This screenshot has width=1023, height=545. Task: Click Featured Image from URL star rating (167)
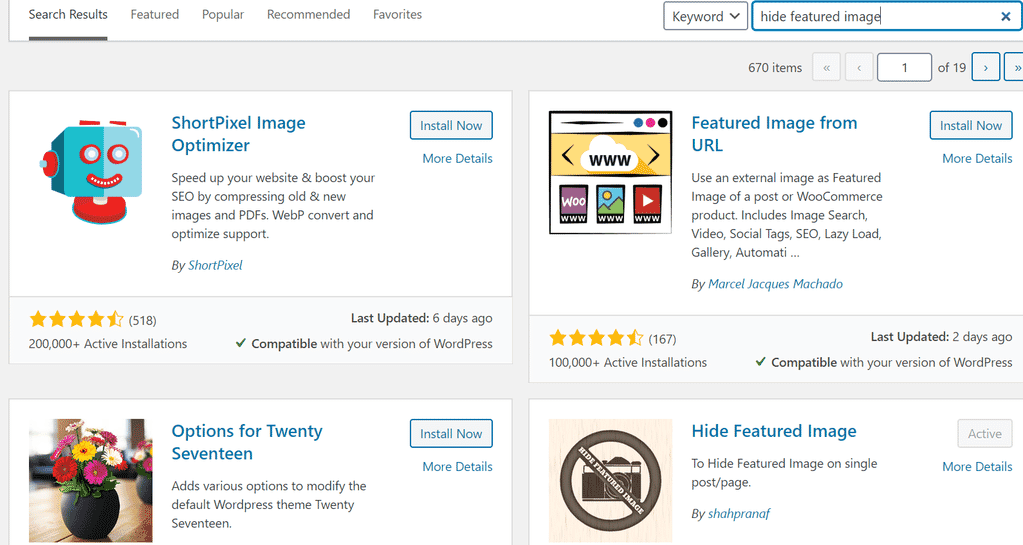tap(613, 338)
